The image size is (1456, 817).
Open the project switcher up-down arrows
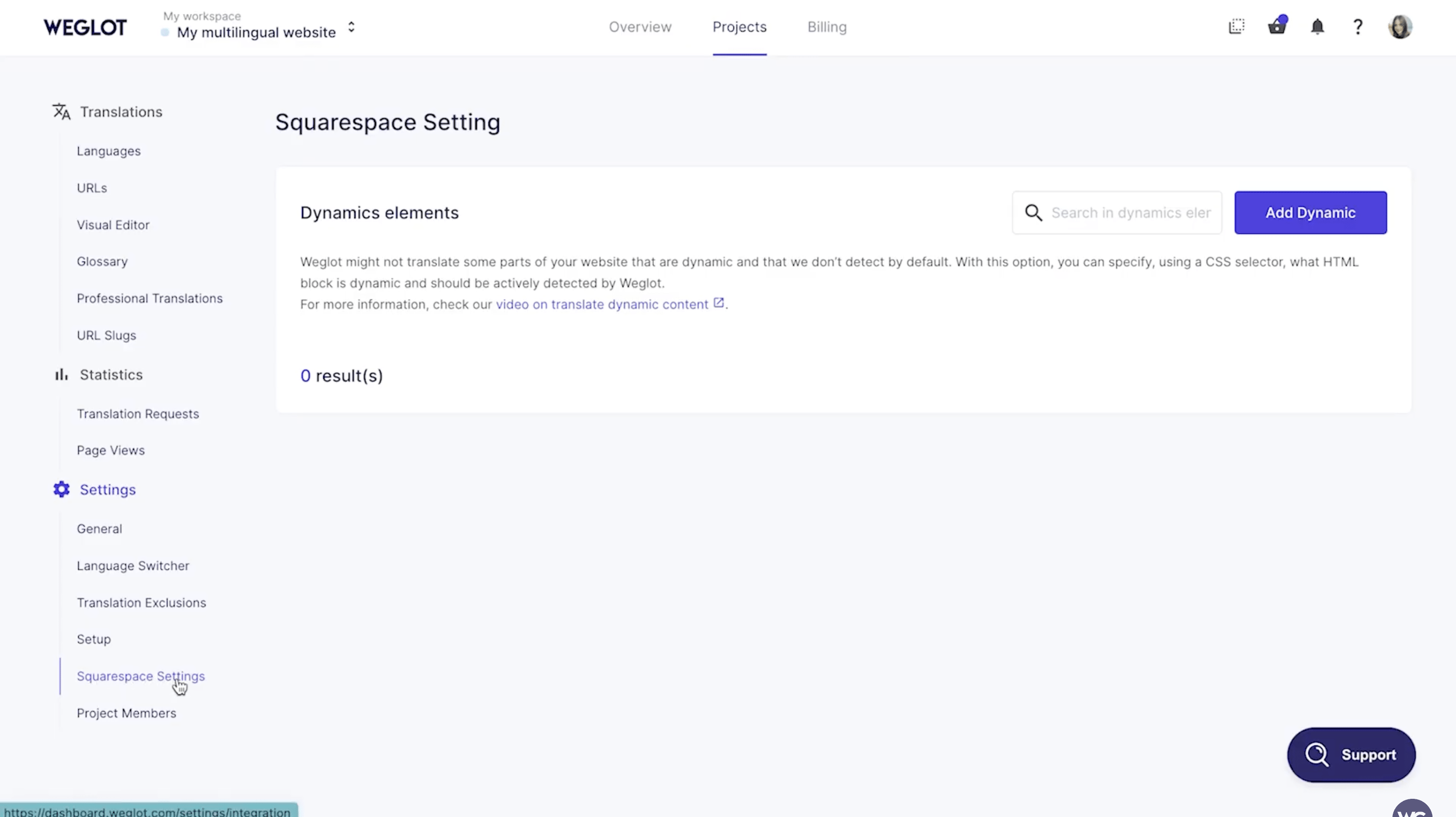point(351,27)
